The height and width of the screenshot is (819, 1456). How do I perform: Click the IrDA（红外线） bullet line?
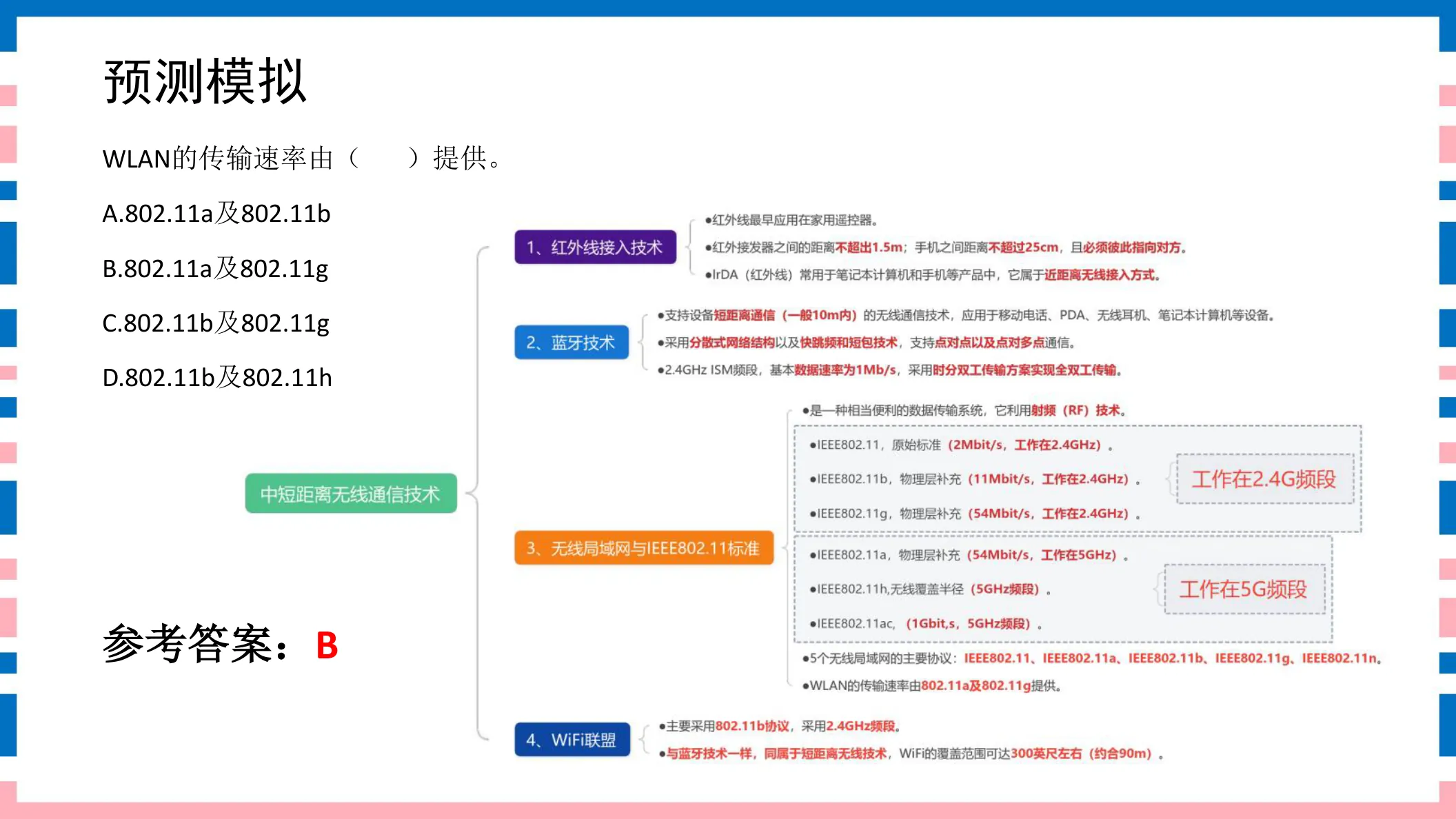coord(933,275)
